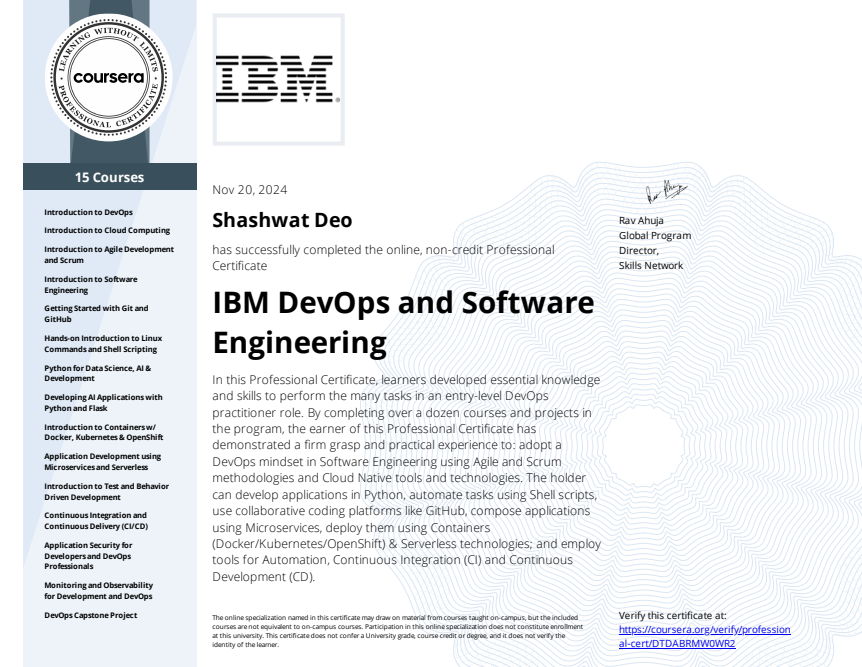Screen dimensions: 862x667
Task: Select 'Hands-on Introduction to Linux Commands' course
Action: point(103,344)
